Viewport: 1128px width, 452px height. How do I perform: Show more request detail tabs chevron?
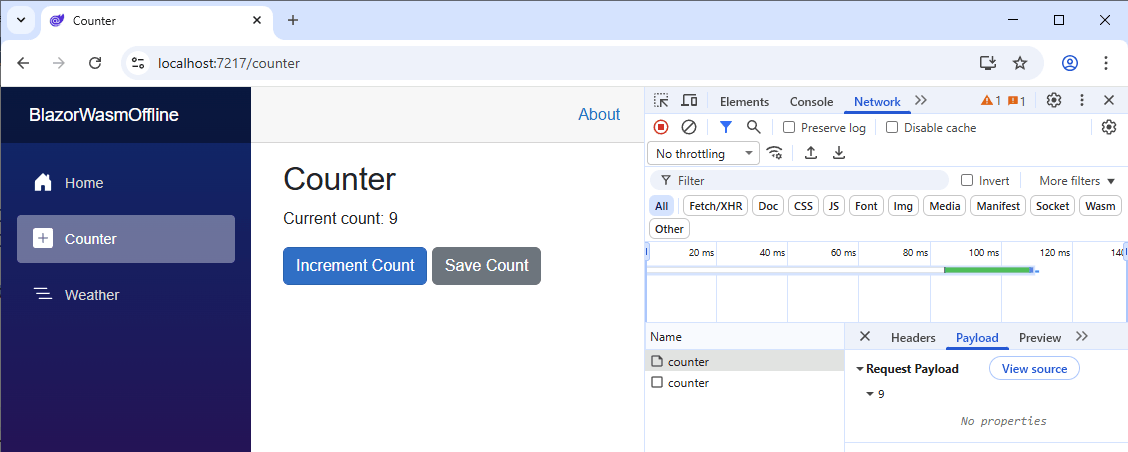[1081, 337]
